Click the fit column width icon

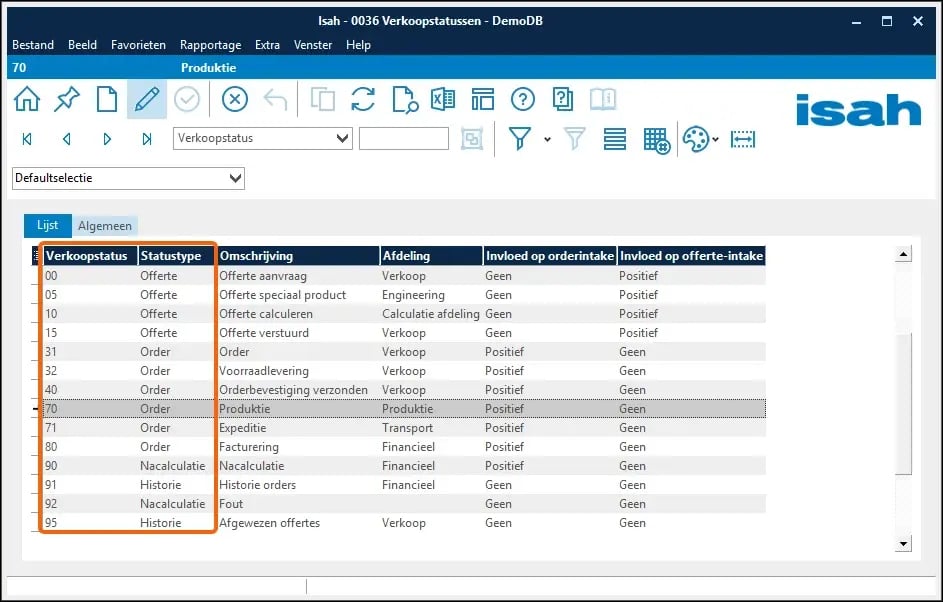pos(743,140)
